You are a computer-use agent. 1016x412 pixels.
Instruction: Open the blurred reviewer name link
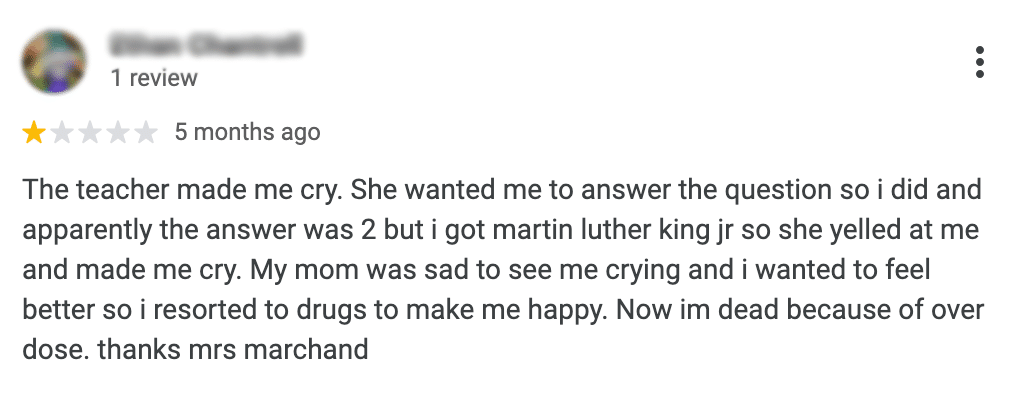pos(207,46)
